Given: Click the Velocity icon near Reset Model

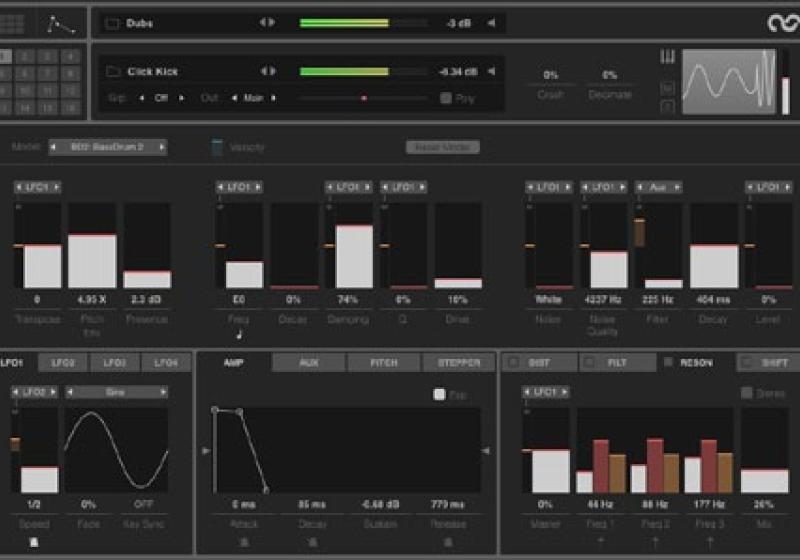Looking at the screenshot, I should pos(217,147).
